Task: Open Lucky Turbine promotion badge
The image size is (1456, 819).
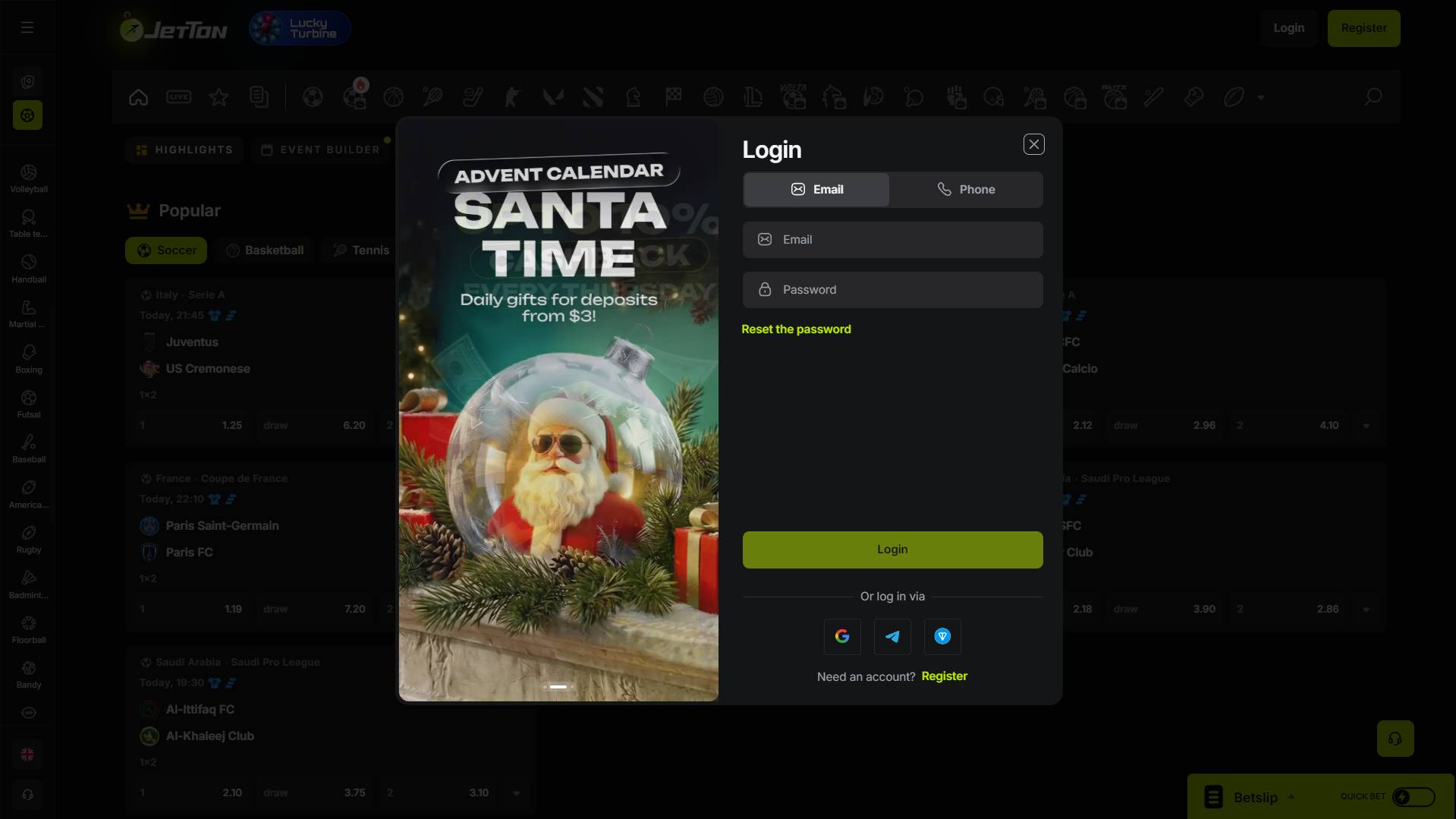Action: pos(300,28)
